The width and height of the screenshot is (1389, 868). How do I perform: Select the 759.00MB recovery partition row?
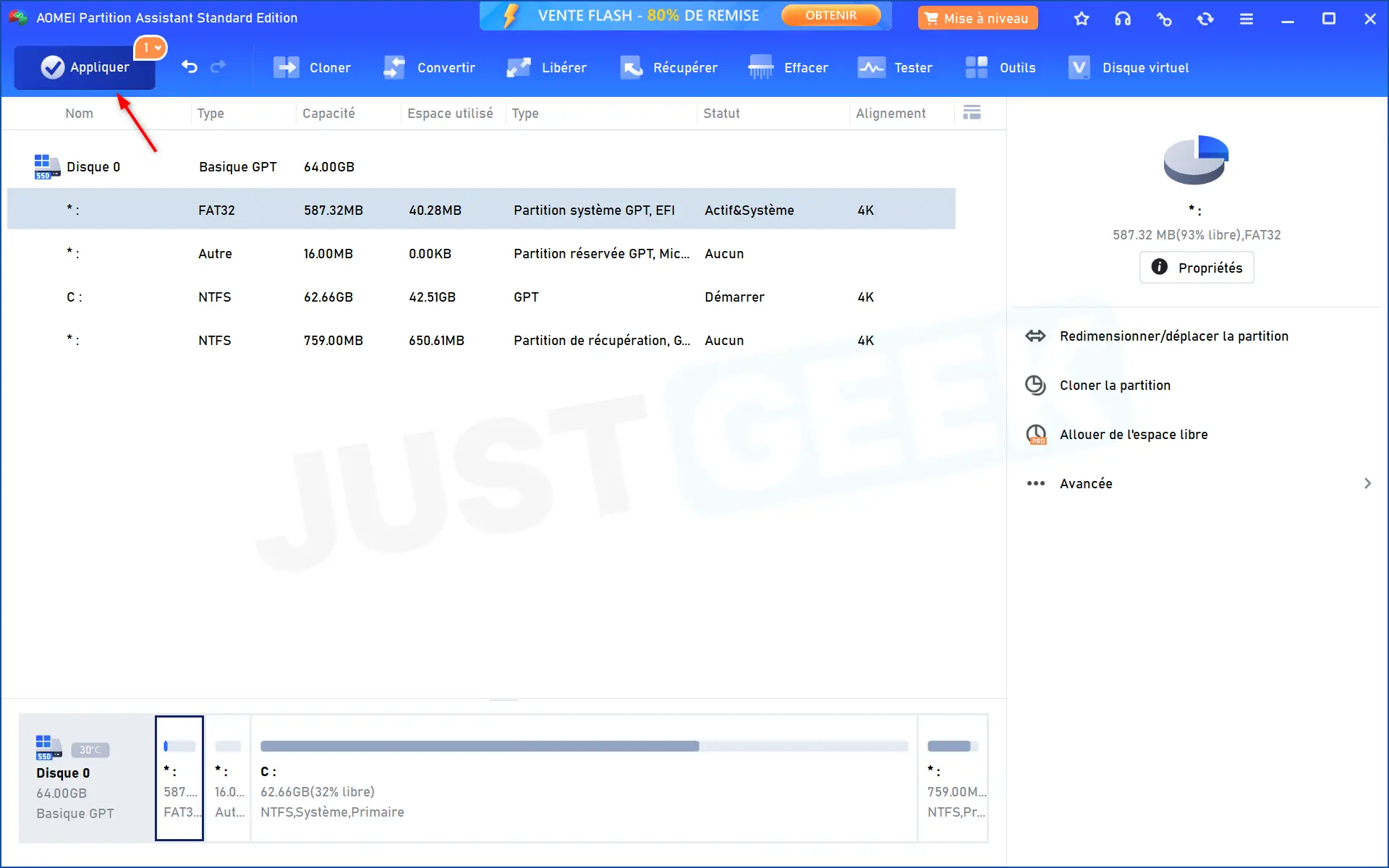[481, 340]
